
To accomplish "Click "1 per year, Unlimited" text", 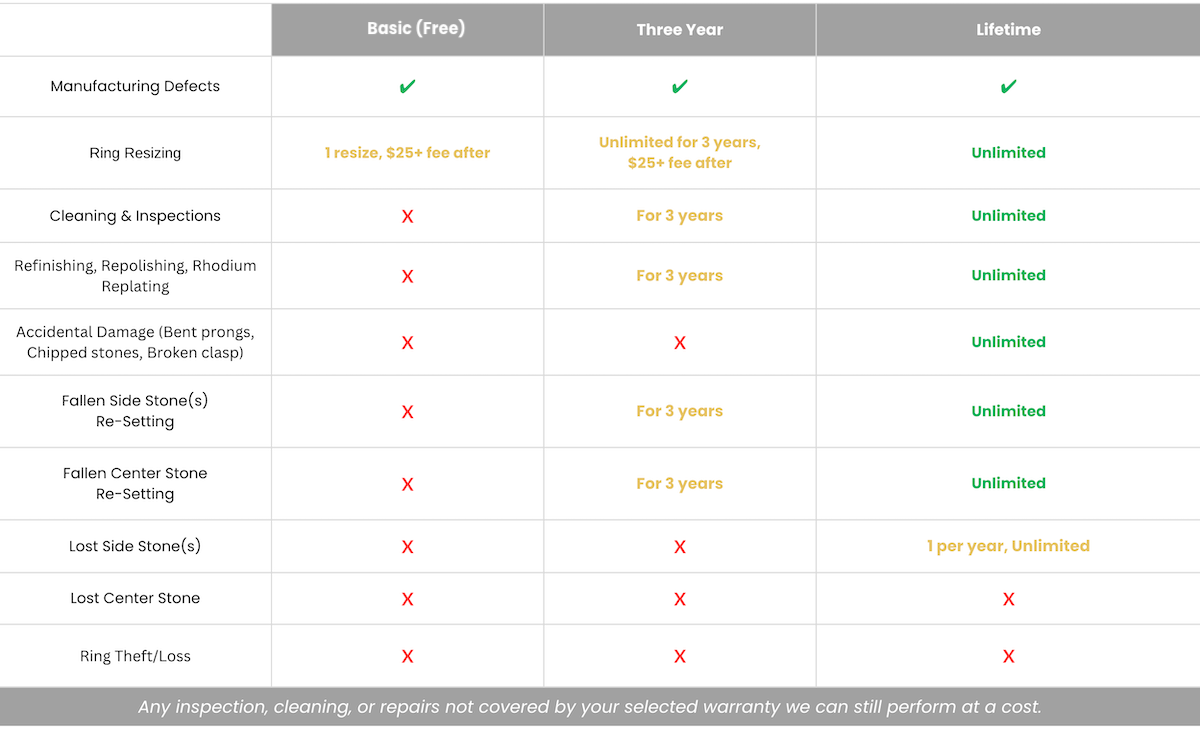I will pos(1008,546).
